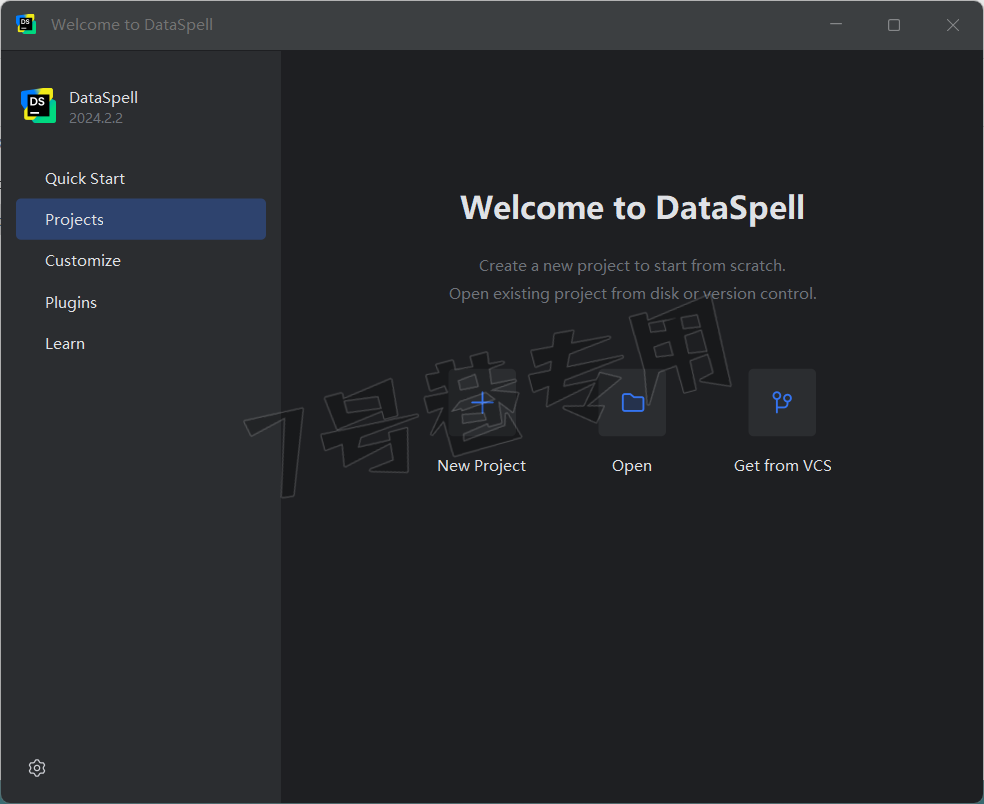Click the 'Create a new project to start from scratch.' text

[632, 265]
